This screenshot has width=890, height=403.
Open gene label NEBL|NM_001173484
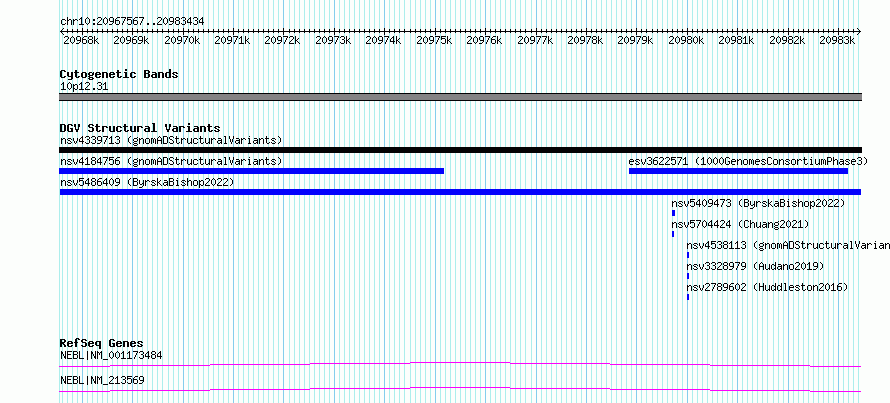pyautogui.click(x=111, y=356)
